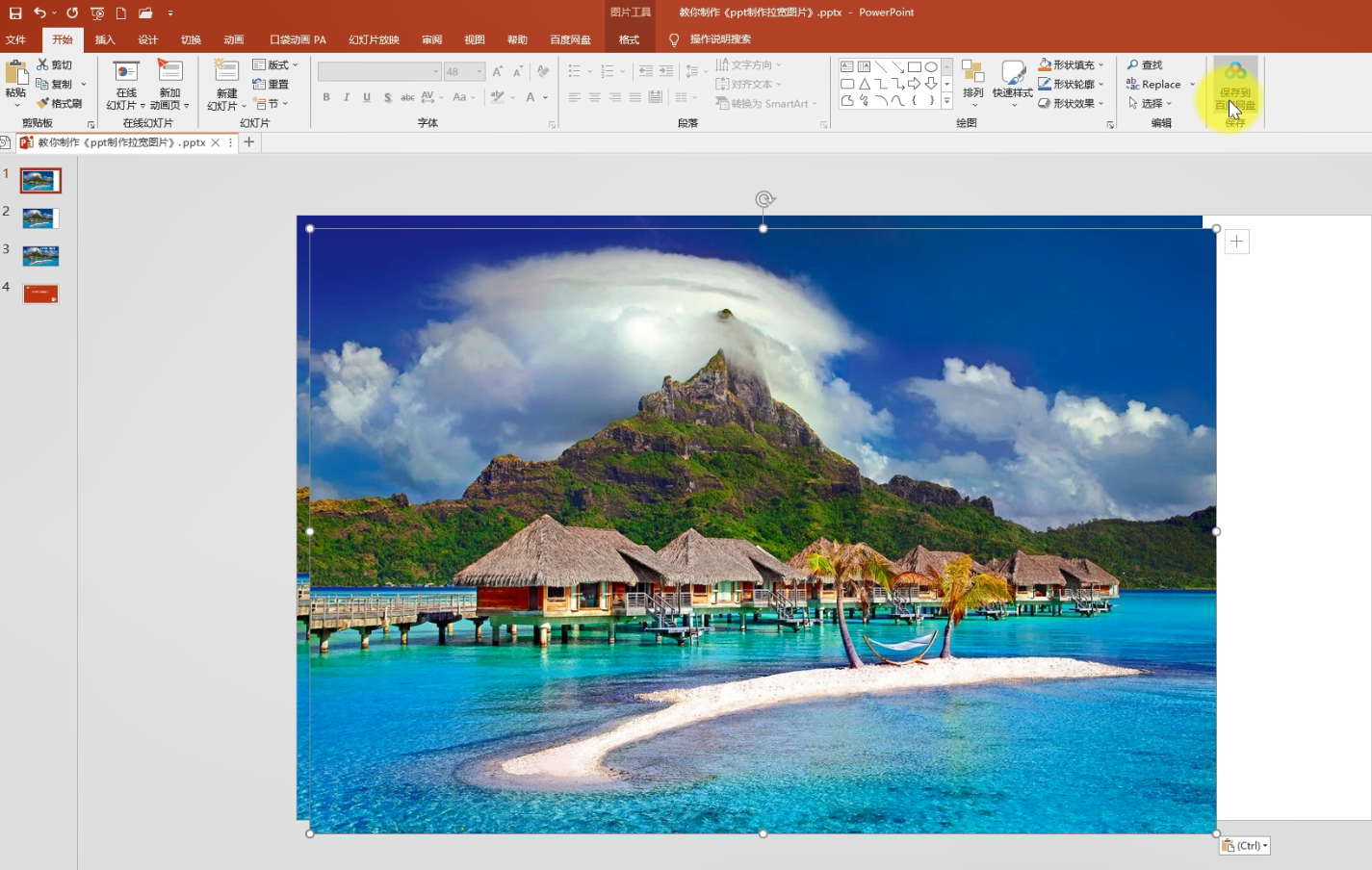Toggle strikethrough formatting
The image size is (1372, 870).
tap(407, 97)
